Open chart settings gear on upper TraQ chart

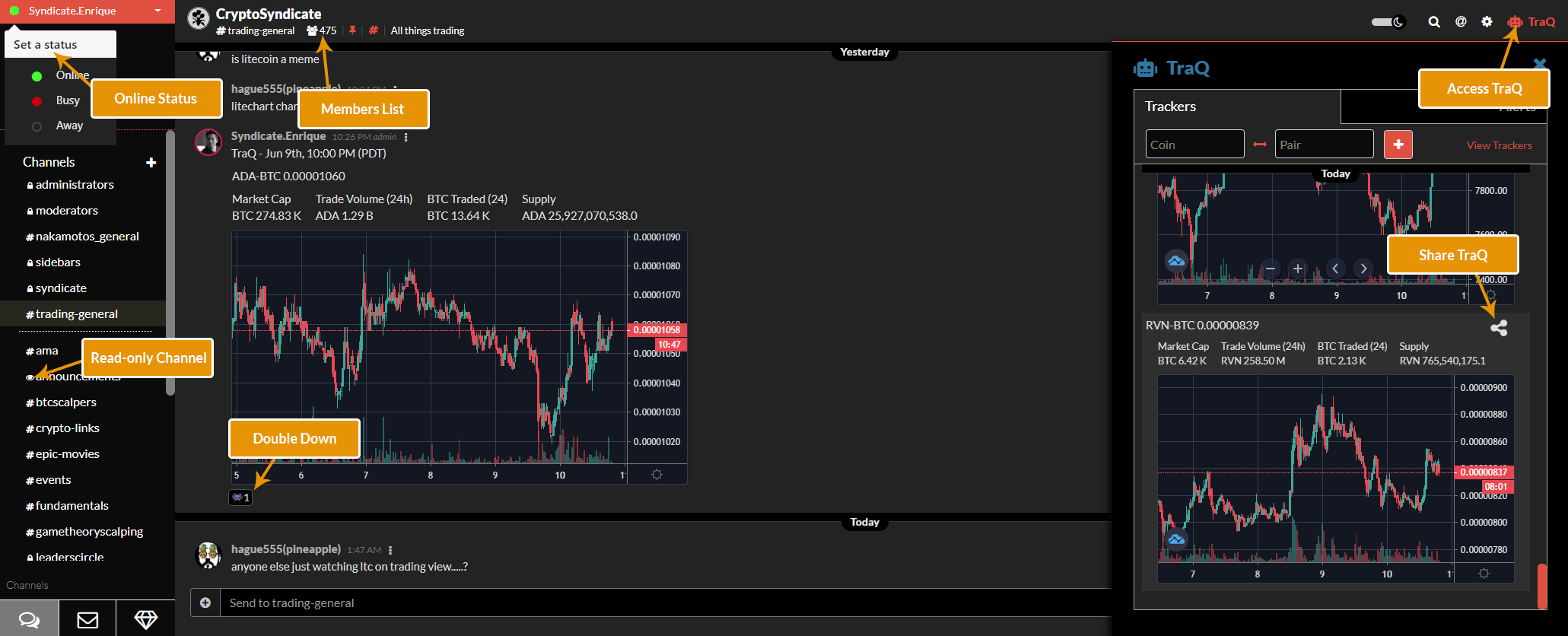(x=1490, y=295)
